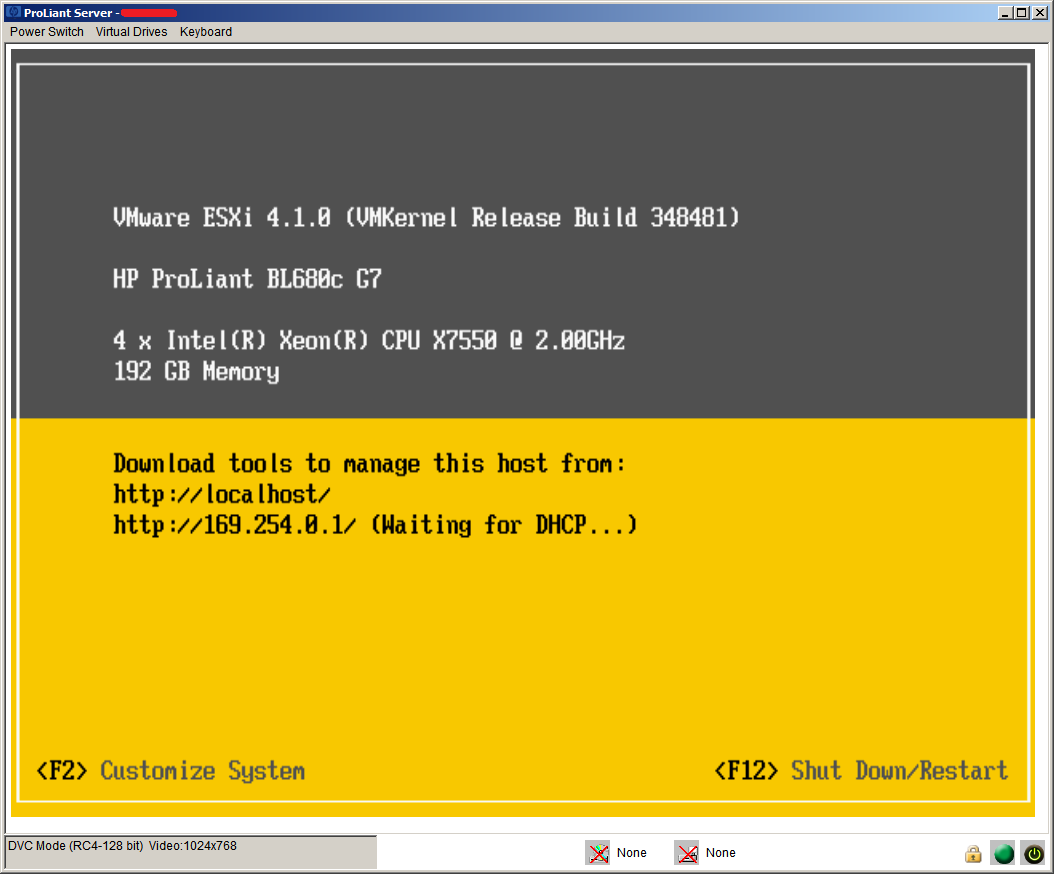Click the padlock encryption icon

click(972, 854)
